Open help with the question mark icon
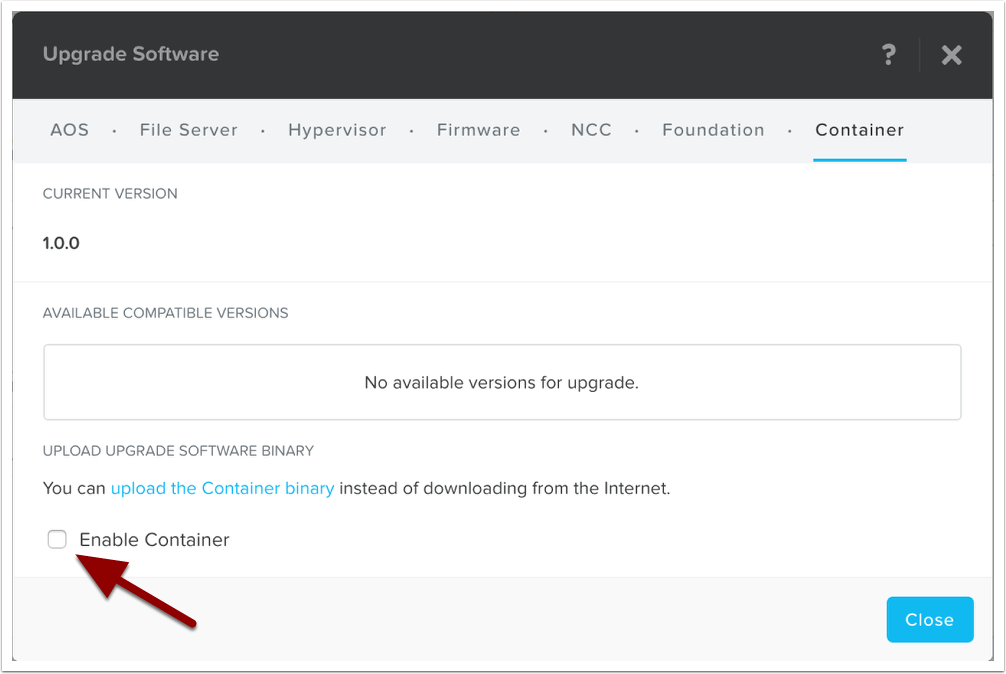This screenshot has width=1006, height=674. [888, 55]
